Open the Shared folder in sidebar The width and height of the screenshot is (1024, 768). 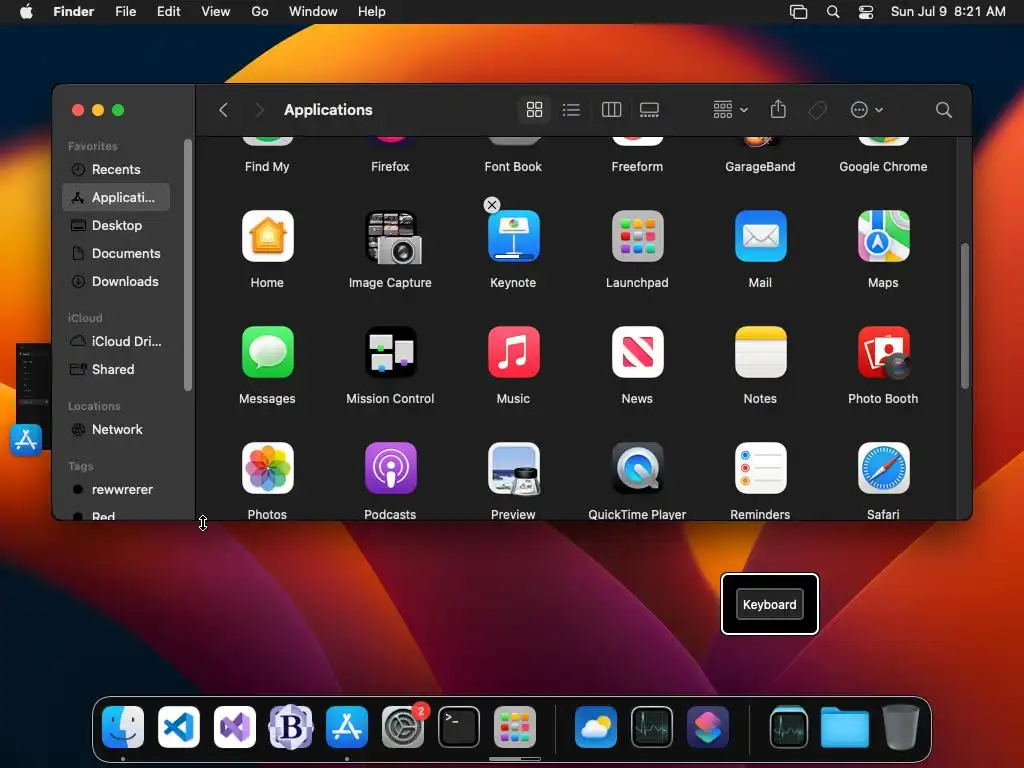tap(116, 369)
